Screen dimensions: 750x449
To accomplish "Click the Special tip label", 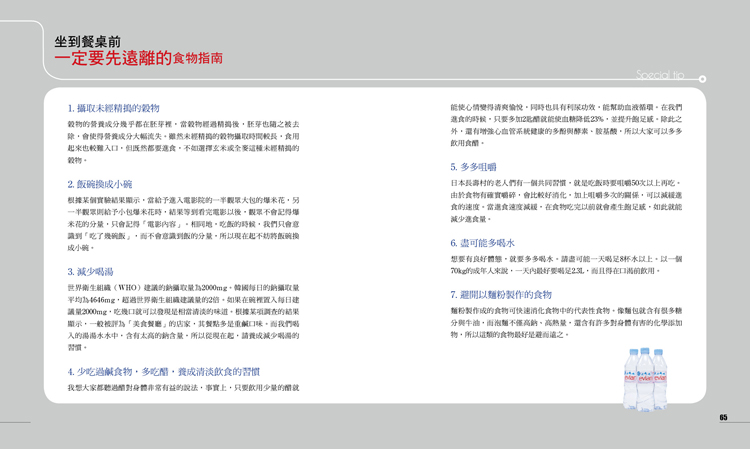I will pyautogui.click(x=659, y=75).
